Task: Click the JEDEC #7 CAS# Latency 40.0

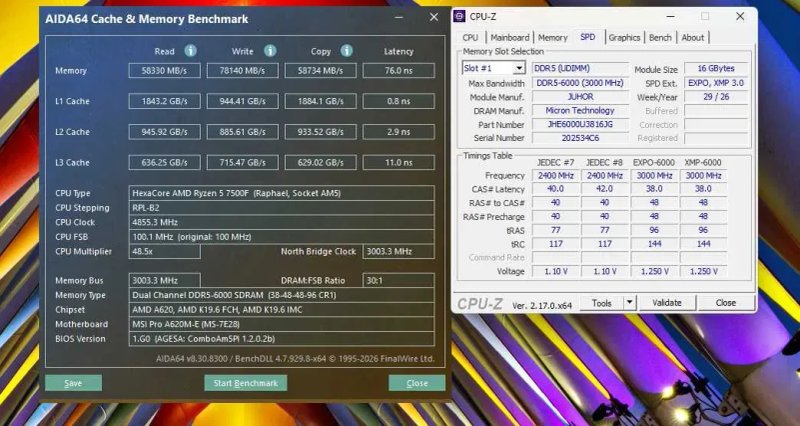Action: [556, 189]
